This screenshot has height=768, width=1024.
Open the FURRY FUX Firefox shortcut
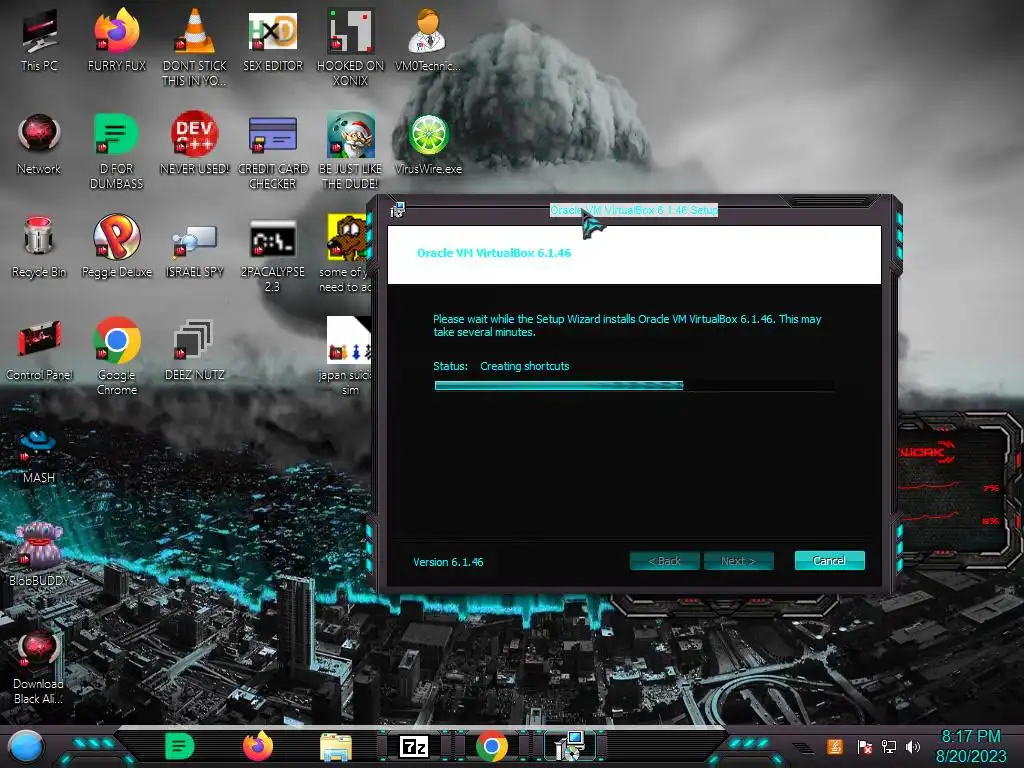point(117,40)
